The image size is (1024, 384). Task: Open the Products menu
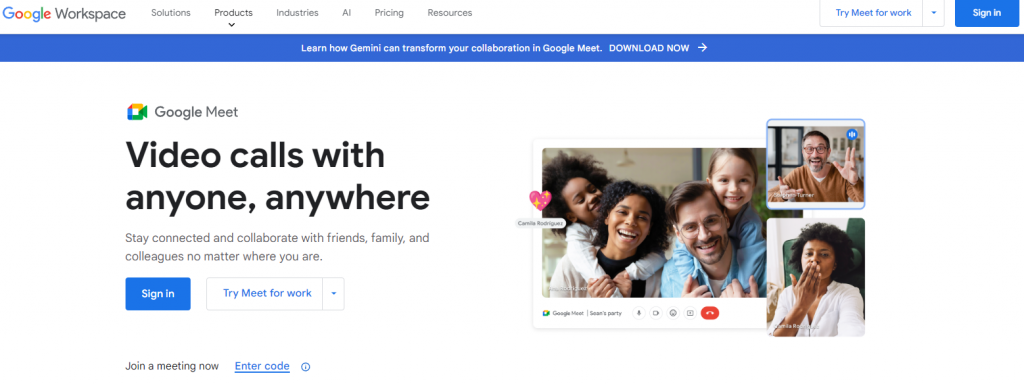point(233,12)
